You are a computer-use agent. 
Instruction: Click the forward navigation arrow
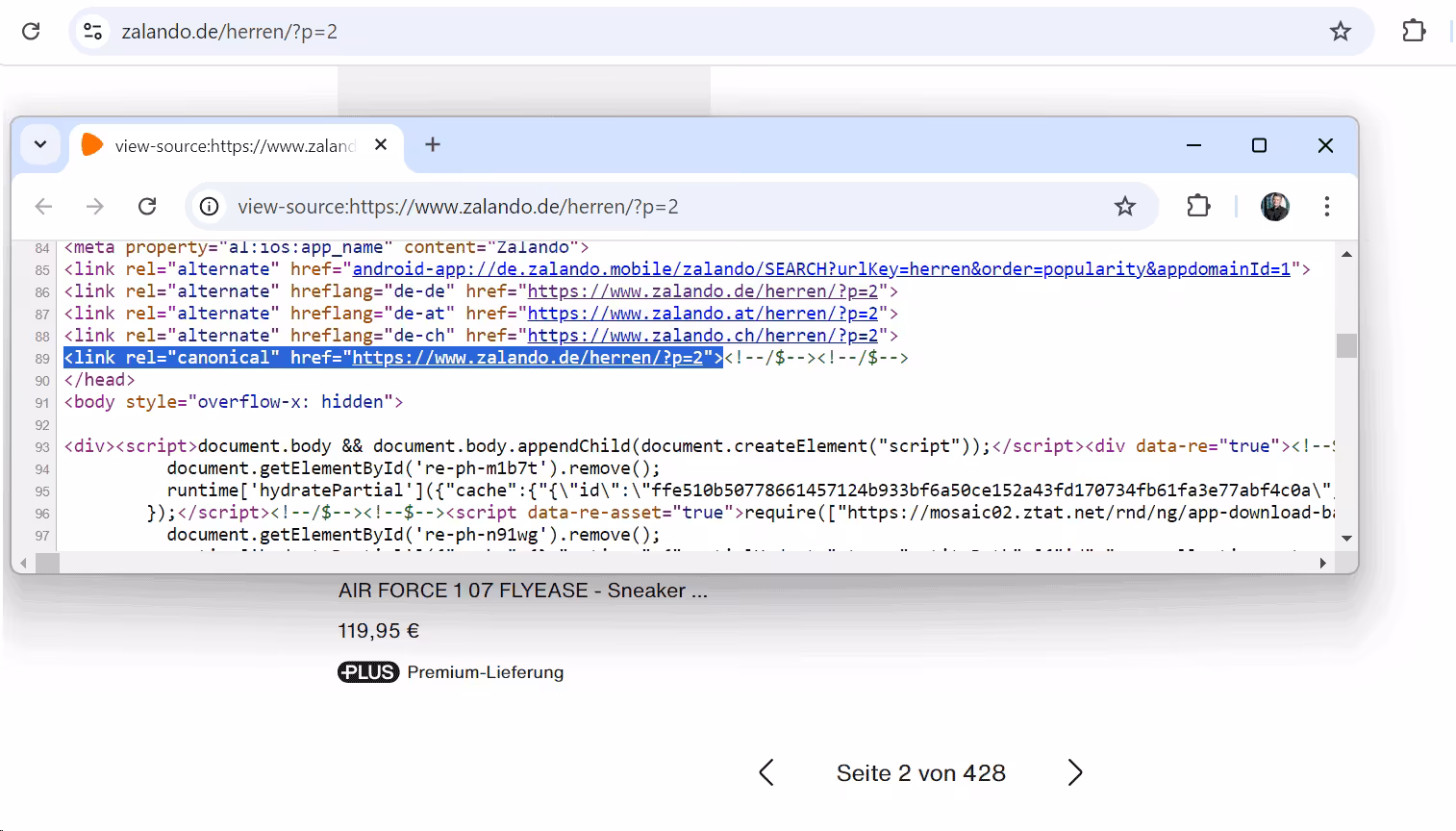point(94,206)
